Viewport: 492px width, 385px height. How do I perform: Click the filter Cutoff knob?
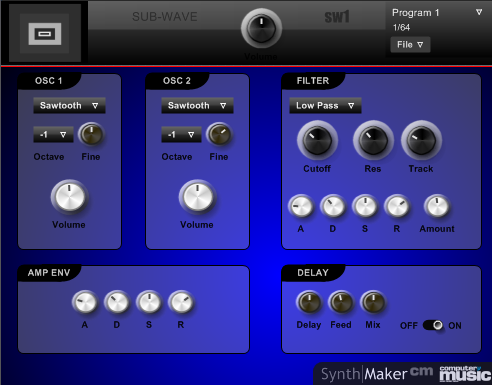tap(317, 141)
